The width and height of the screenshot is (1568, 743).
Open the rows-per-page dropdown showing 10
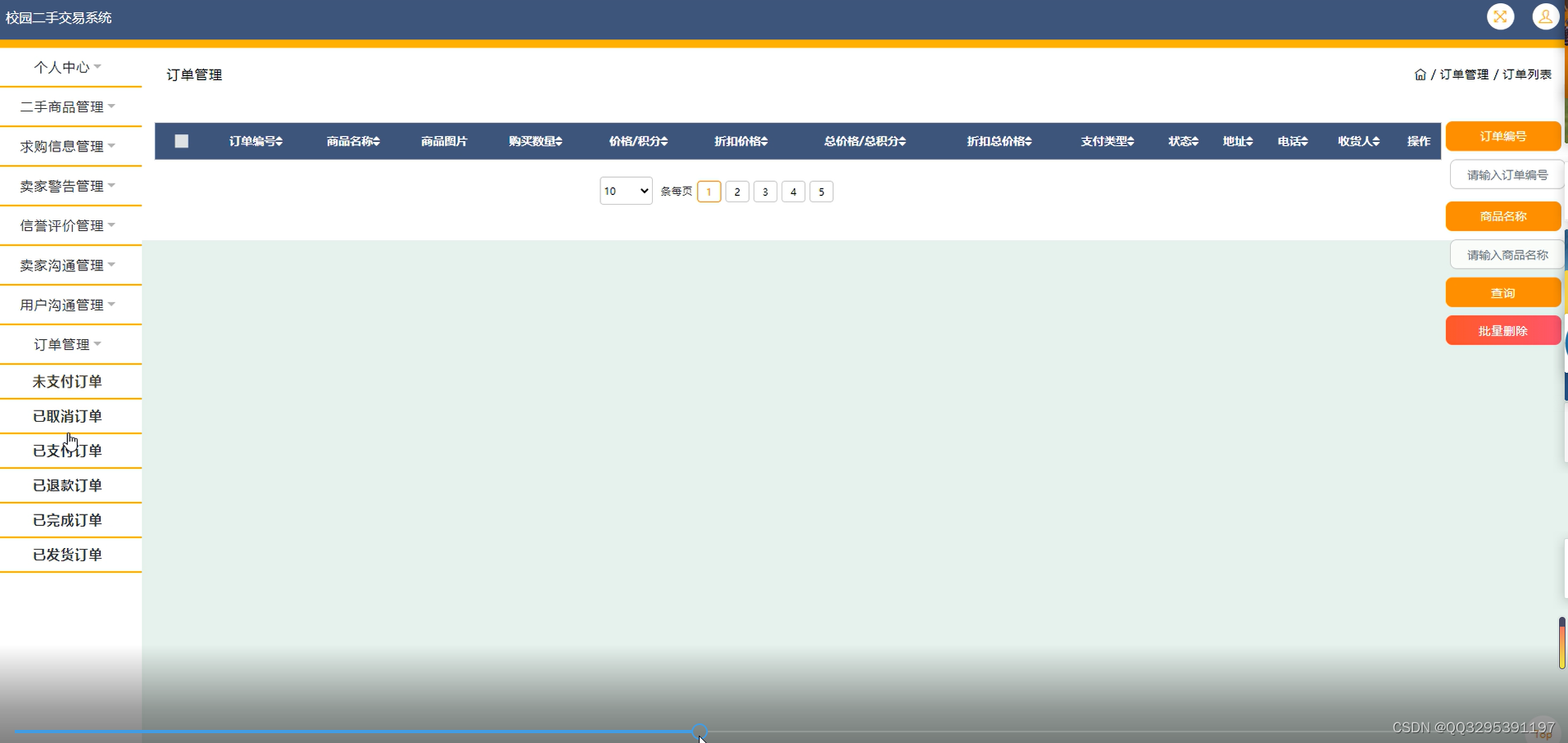coord(626,191)
